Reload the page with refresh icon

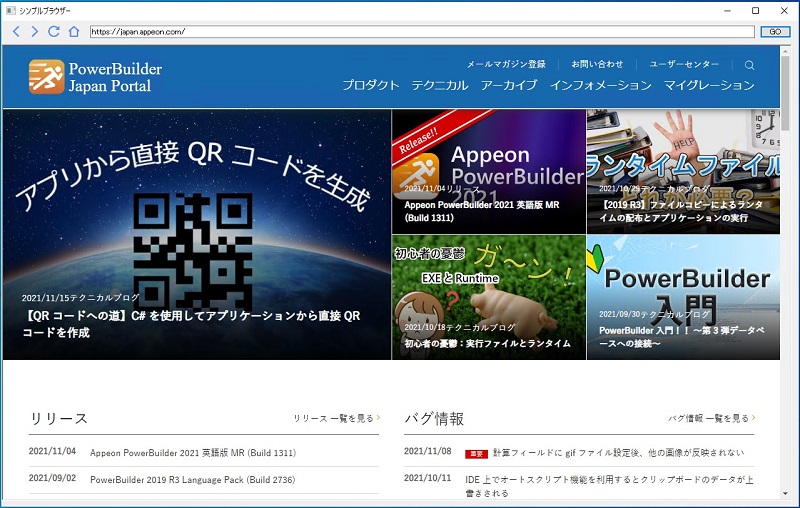(x=54, y=32)
